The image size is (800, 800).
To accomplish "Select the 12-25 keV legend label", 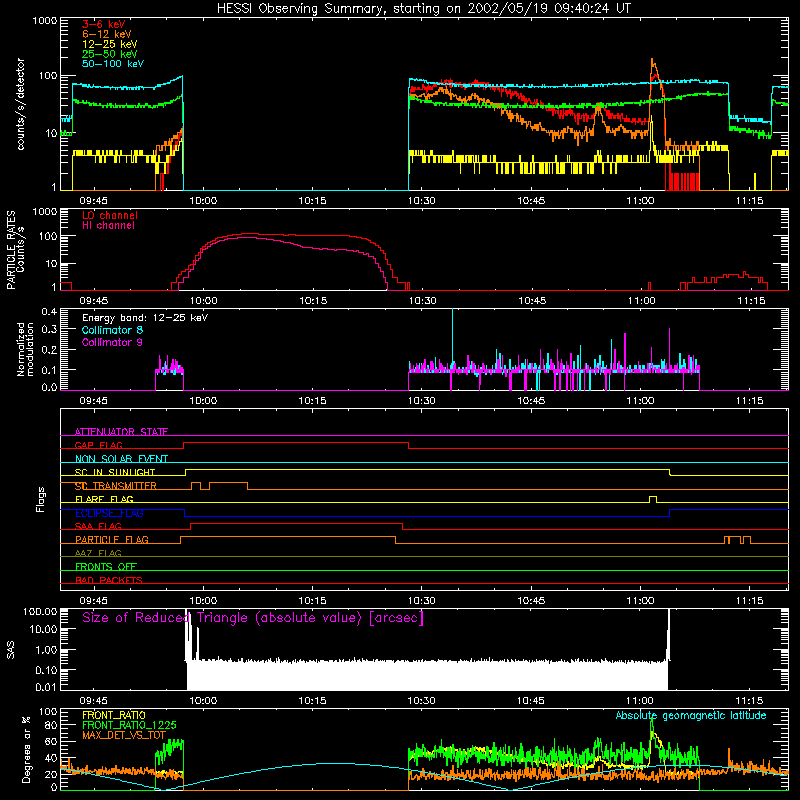I will pos(110,44).
